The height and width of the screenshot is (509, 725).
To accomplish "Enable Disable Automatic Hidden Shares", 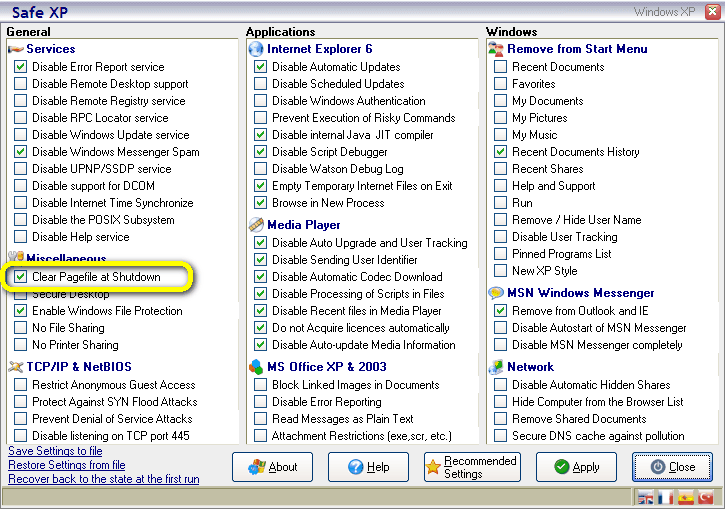I will coord(500,385).
